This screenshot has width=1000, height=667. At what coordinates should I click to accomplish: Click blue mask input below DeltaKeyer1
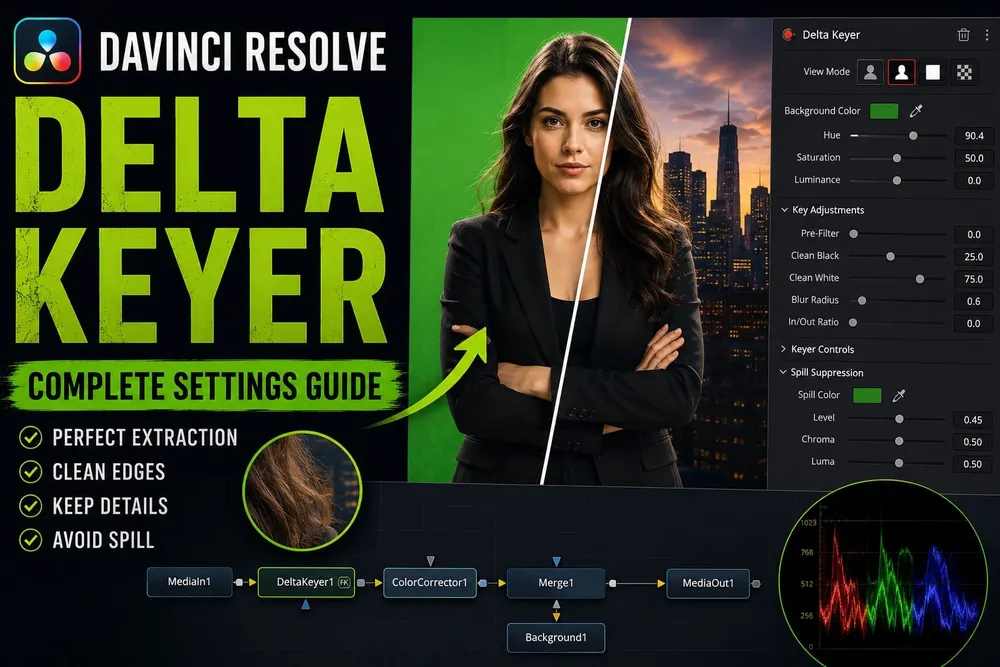click(x=305, y=605)
